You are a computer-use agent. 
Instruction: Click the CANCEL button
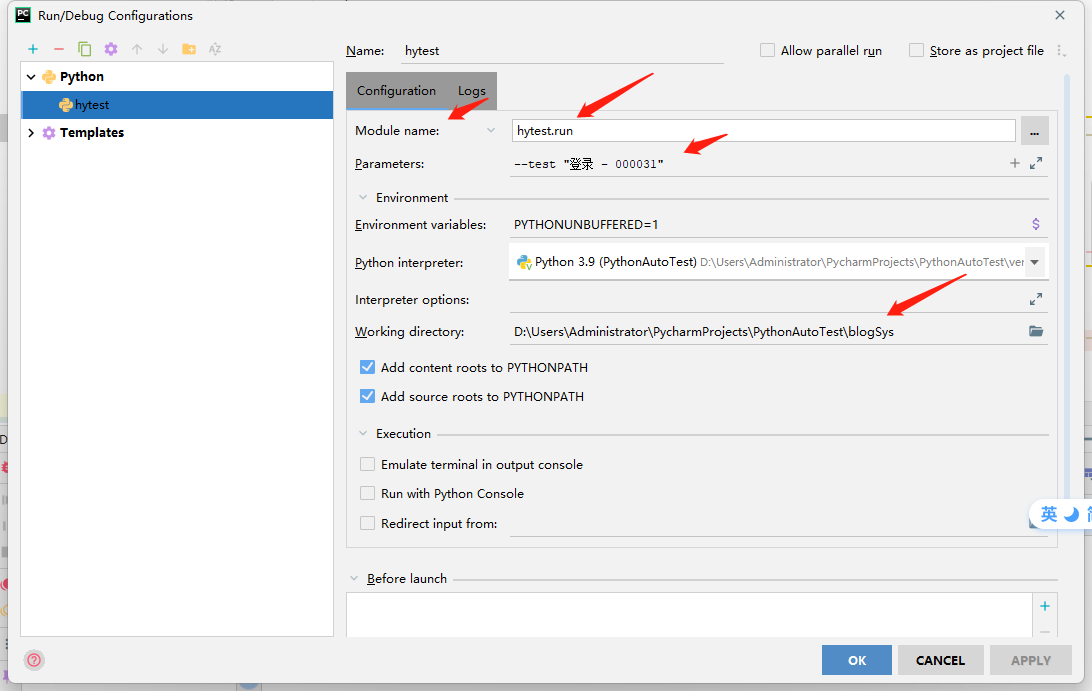(x=940, y=660)
